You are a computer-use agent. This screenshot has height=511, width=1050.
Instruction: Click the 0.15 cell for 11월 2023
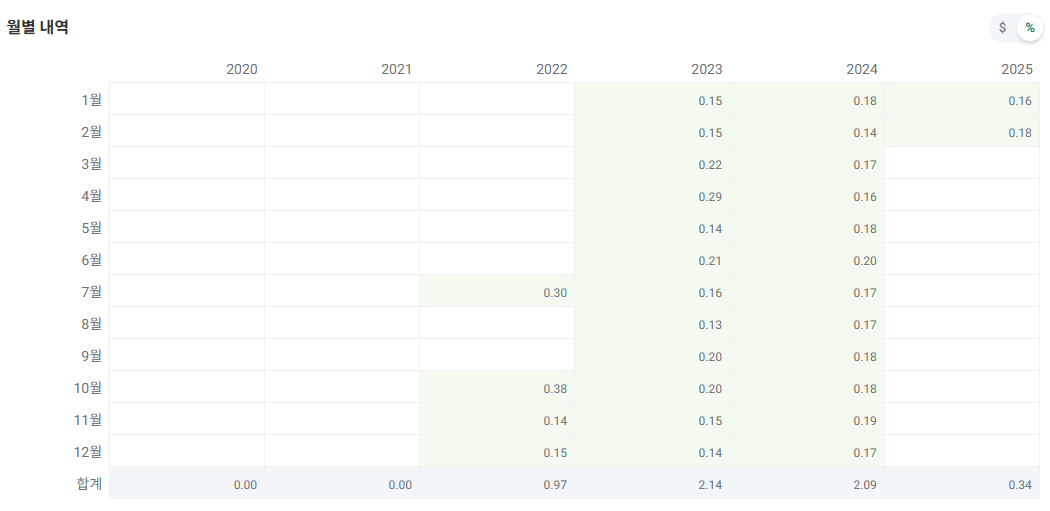pyautogui.click(x=652, y=421)
